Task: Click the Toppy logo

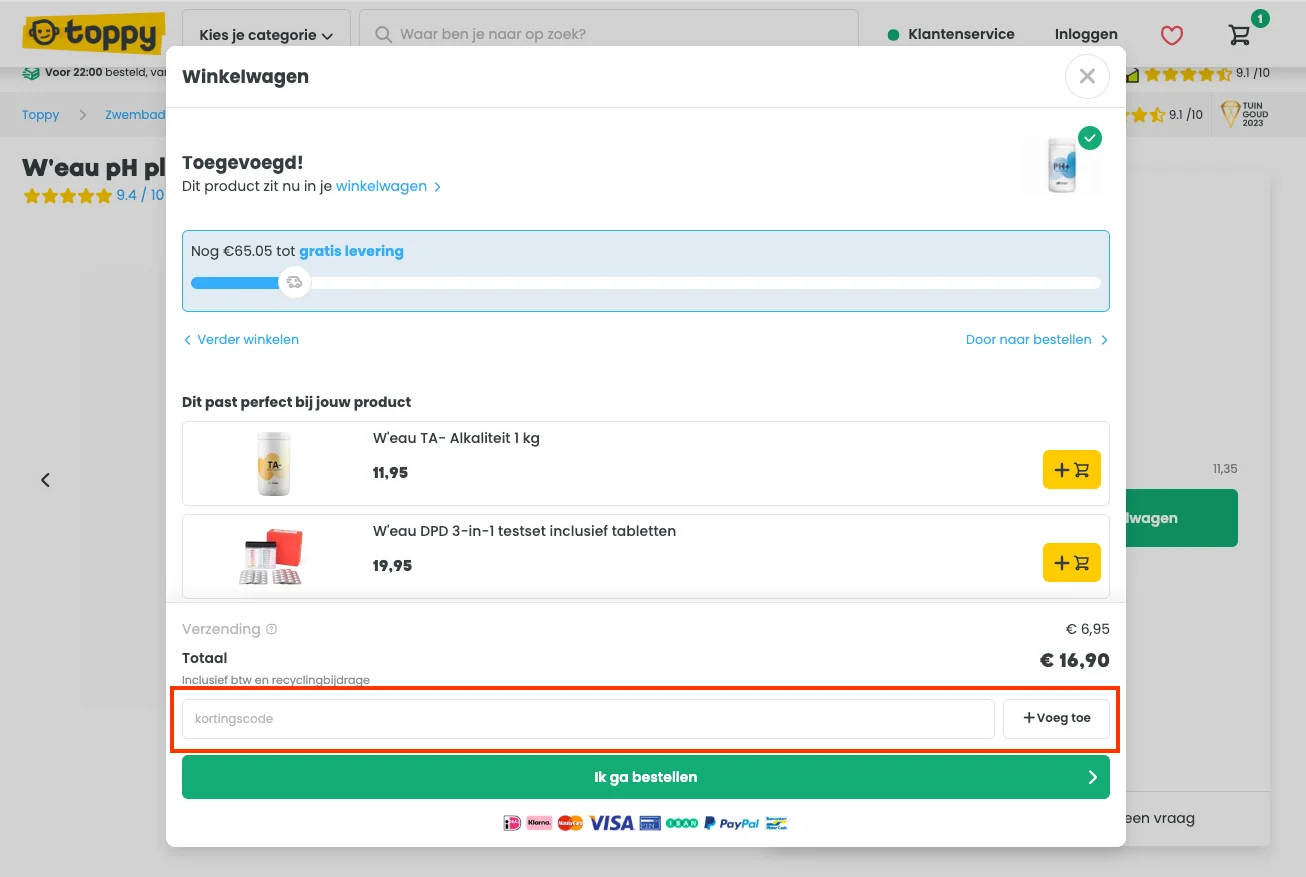Action: click(x=94, y=35)
